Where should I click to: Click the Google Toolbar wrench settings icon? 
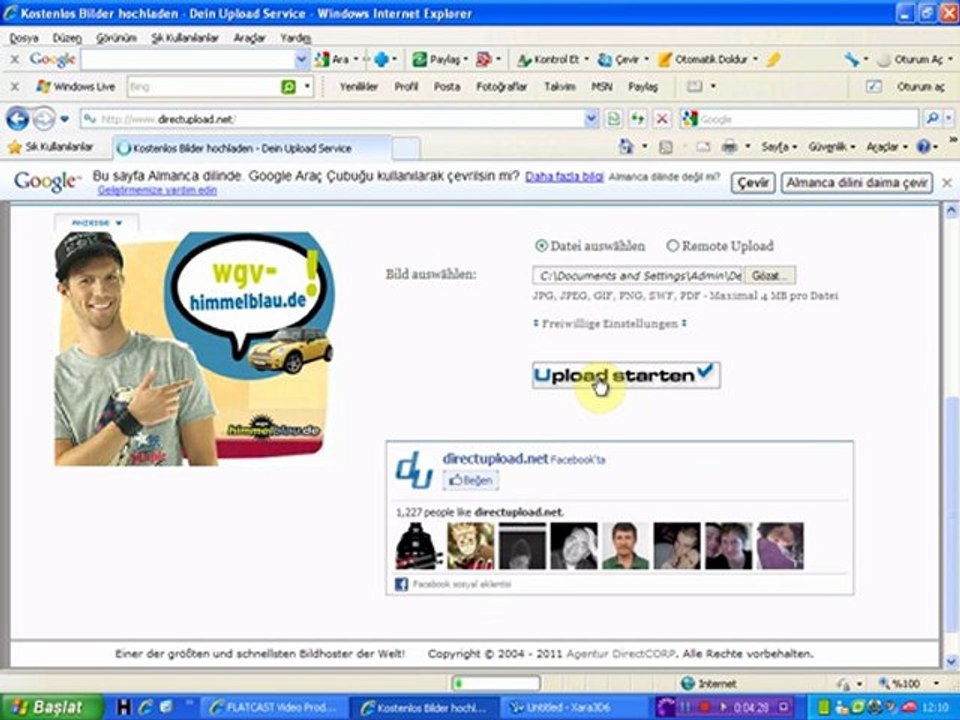tap(852, 59)
